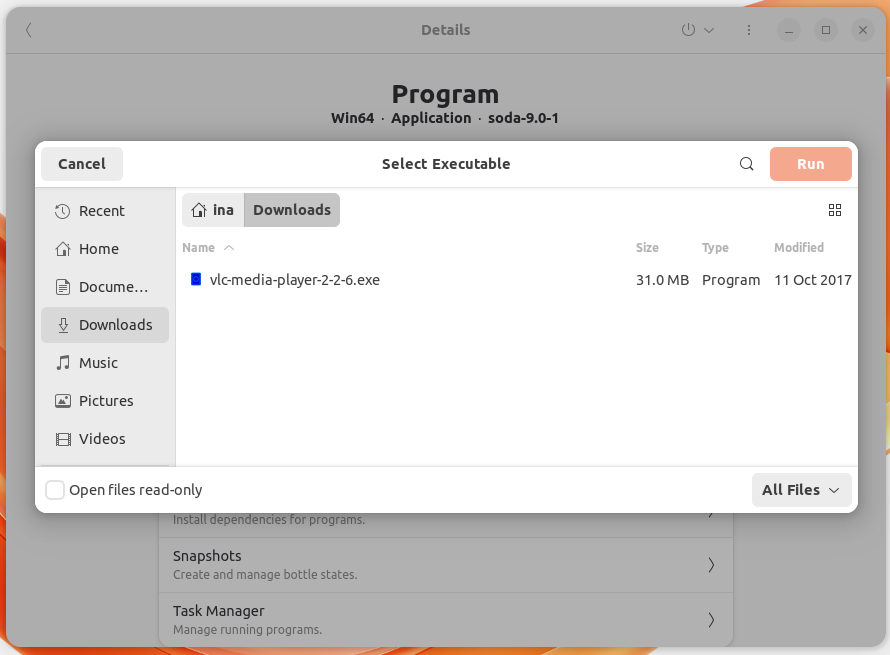Sort by Size column header
Image resolution: width=890 pixels, height=655 pixels.
[647, 247]
